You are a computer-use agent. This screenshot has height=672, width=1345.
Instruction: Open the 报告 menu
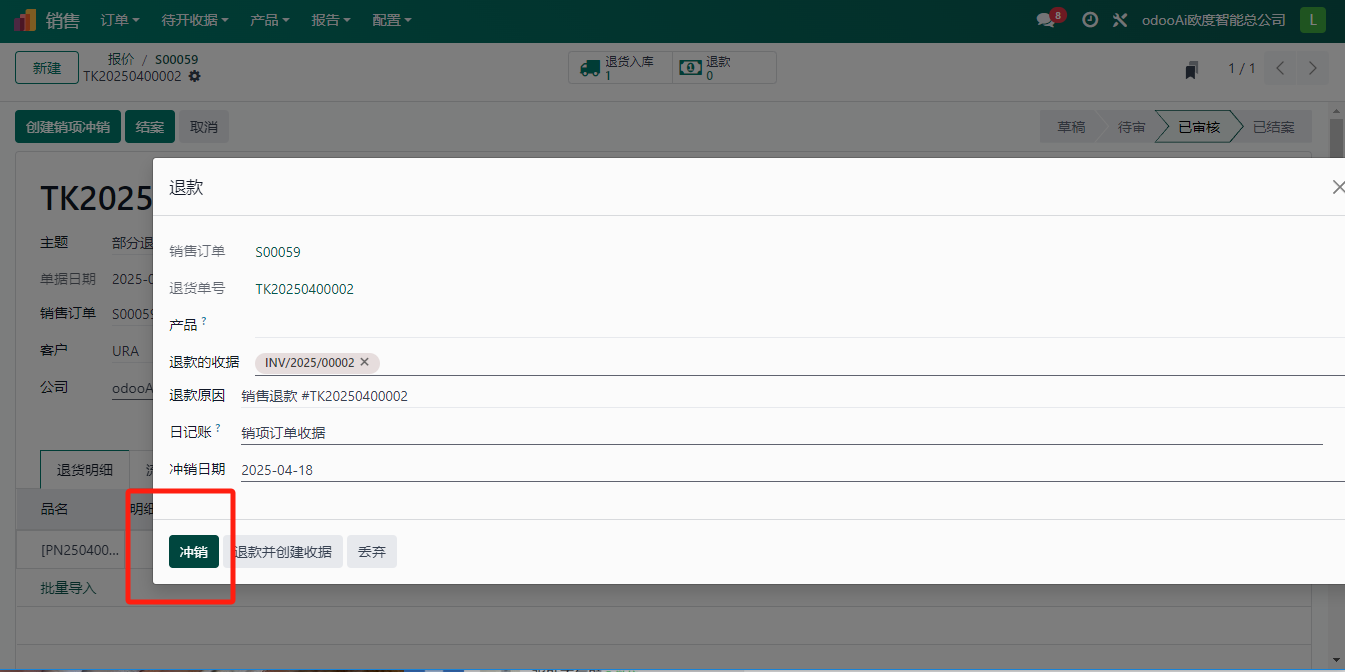click(331, 20)
